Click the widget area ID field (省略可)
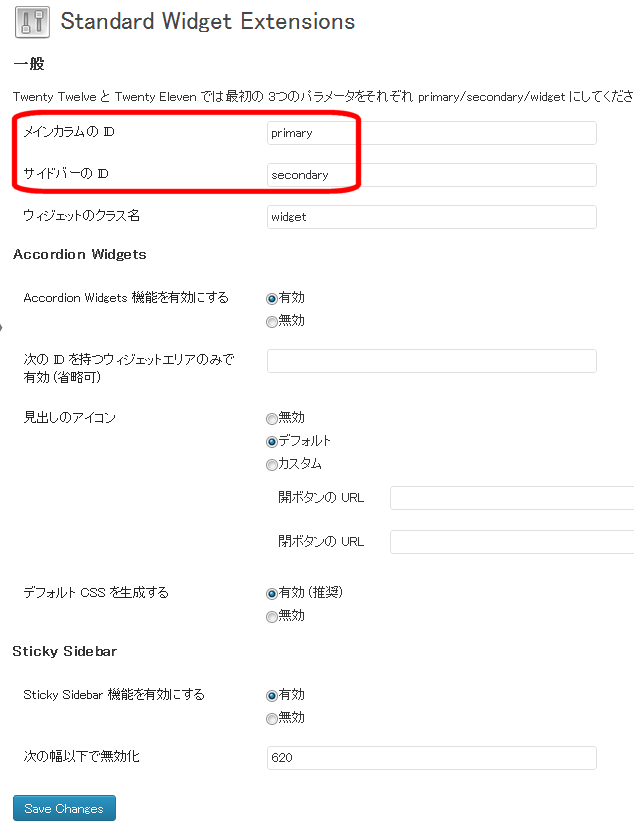Screen dimensions: 634x836 (x=431, y=361)
